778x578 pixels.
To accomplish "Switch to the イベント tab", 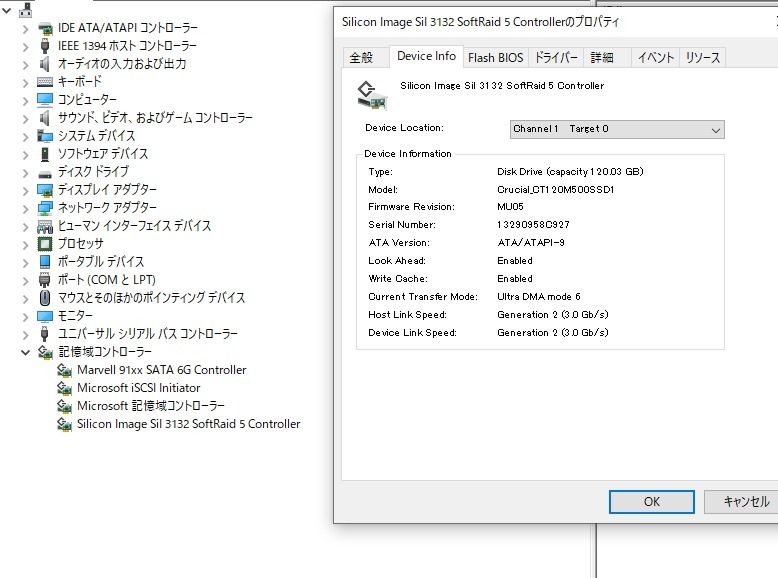I will point(655,58).
